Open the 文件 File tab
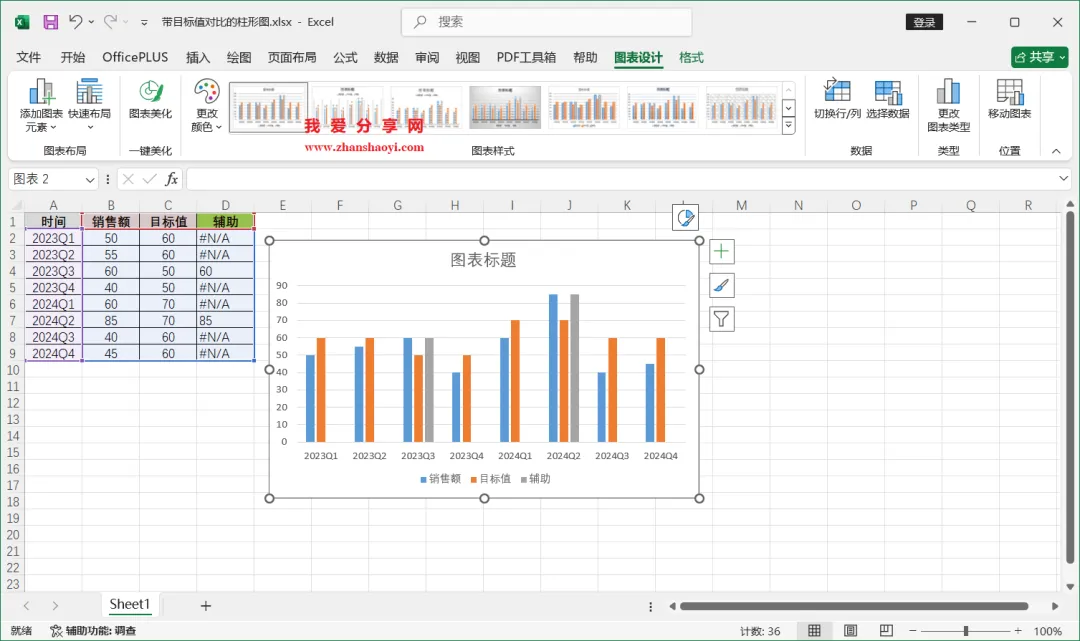This screenshot has height=641, width=1080. [29, 57]
